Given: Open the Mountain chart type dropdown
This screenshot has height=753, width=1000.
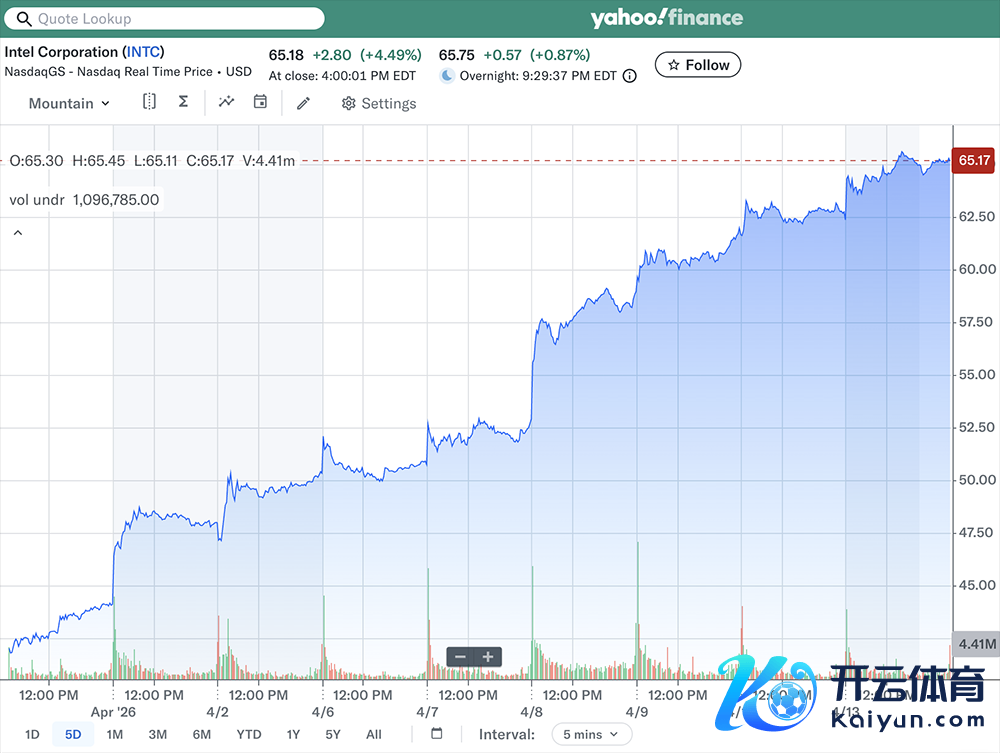Looking at the screenshot, I should (x=69, y=104).
